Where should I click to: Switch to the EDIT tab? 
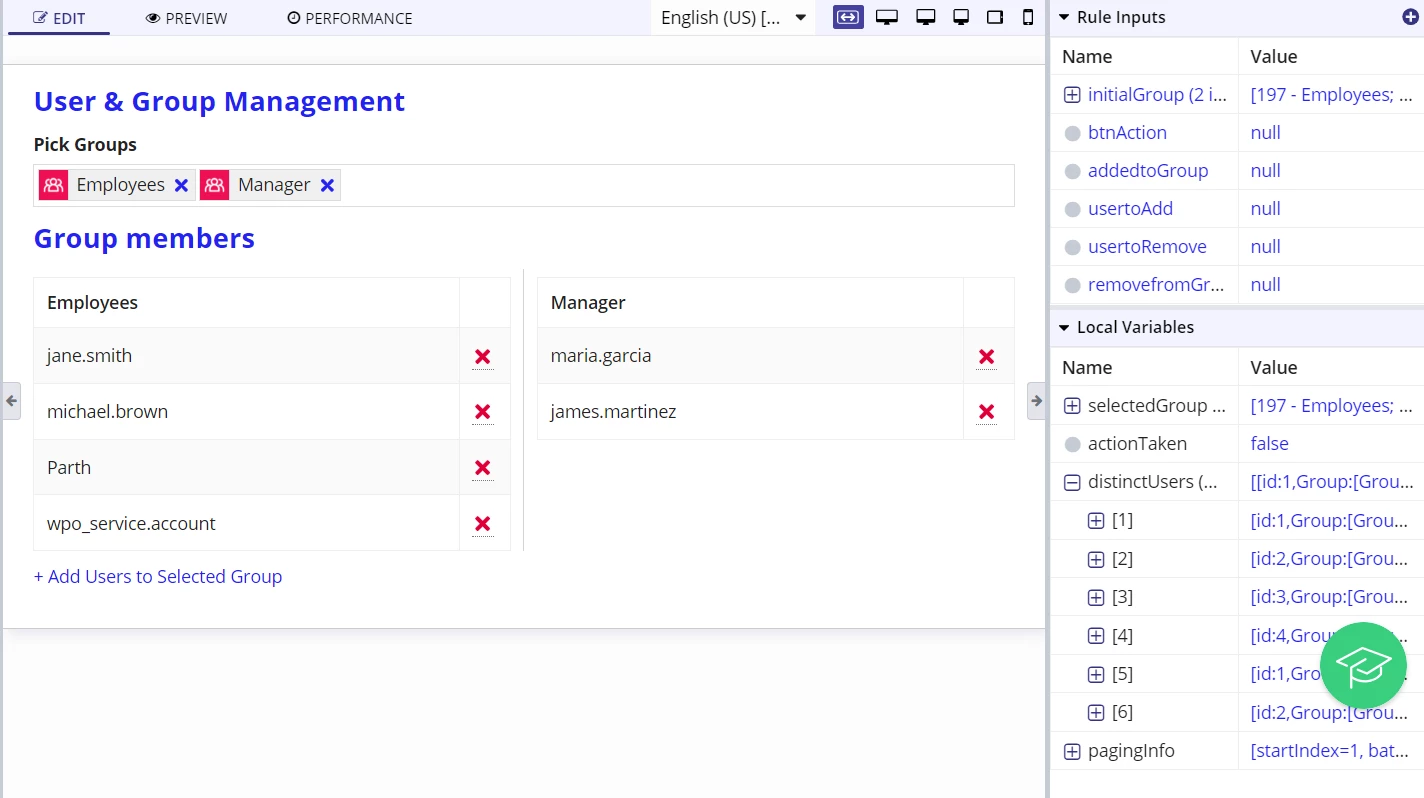tap(59, 18)
